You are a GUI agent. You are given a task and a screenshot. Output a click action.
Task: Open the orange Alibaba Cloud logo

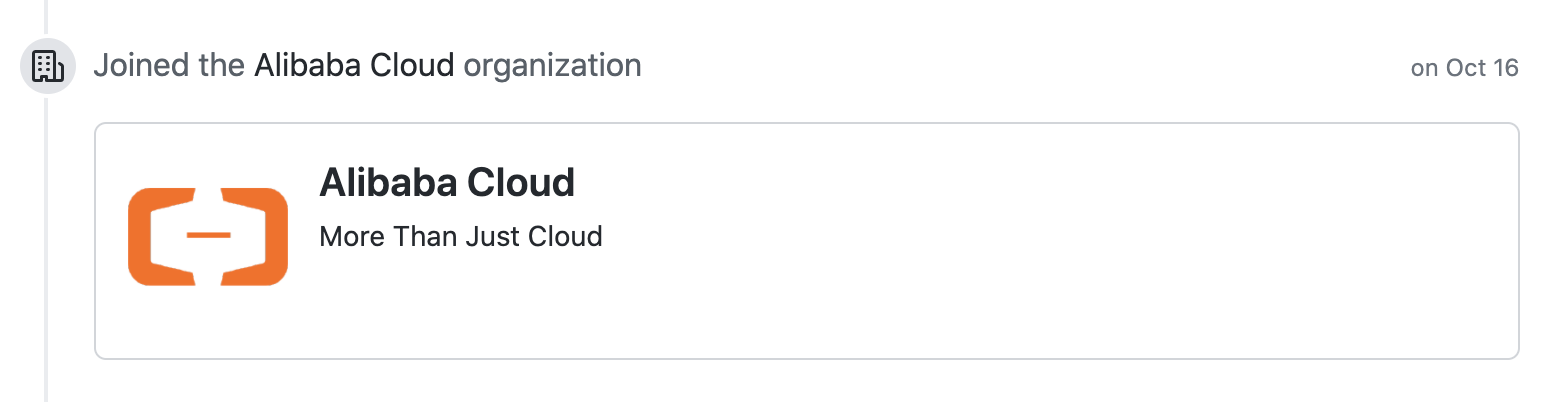coord(208,236)
